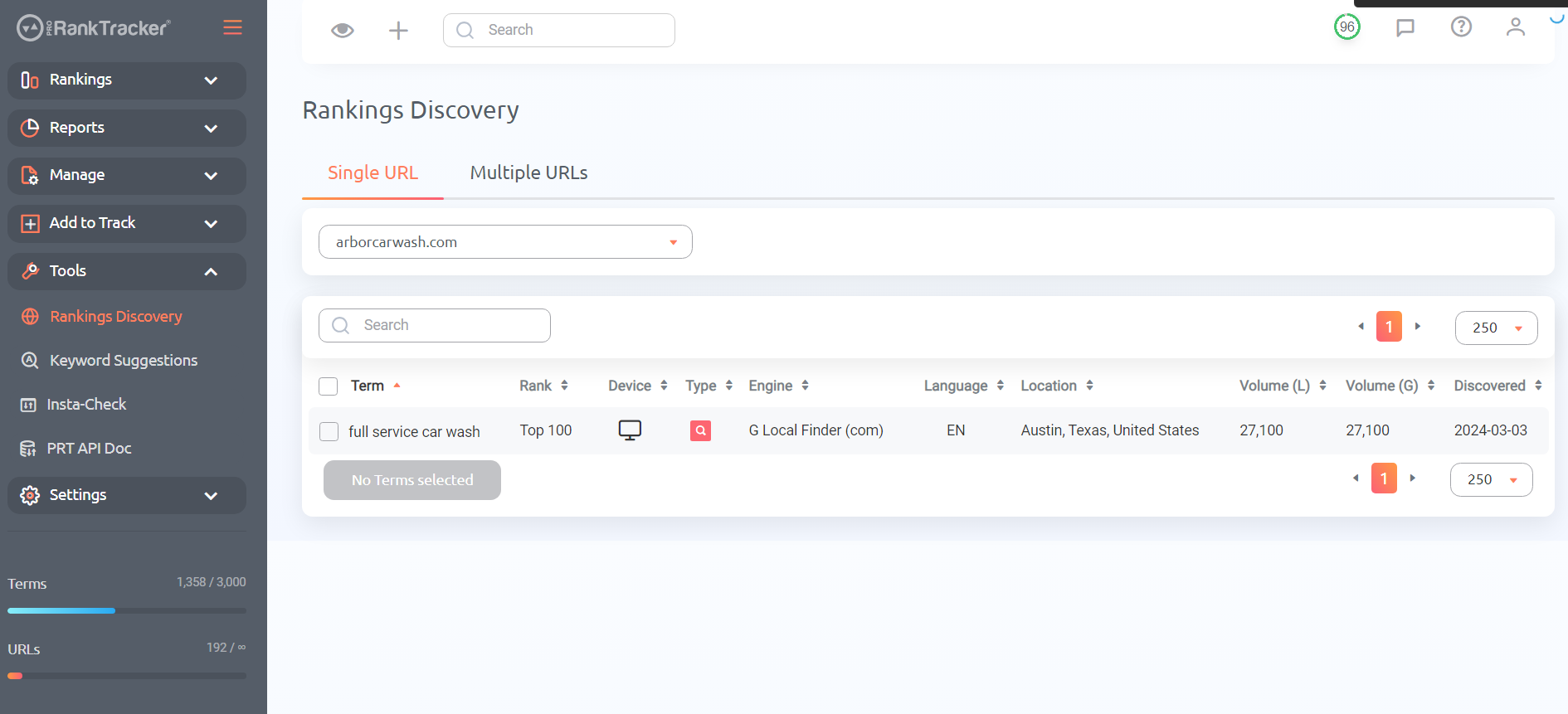
Task: Click the Settings gear icon
Action: click(x=30, y=495)
